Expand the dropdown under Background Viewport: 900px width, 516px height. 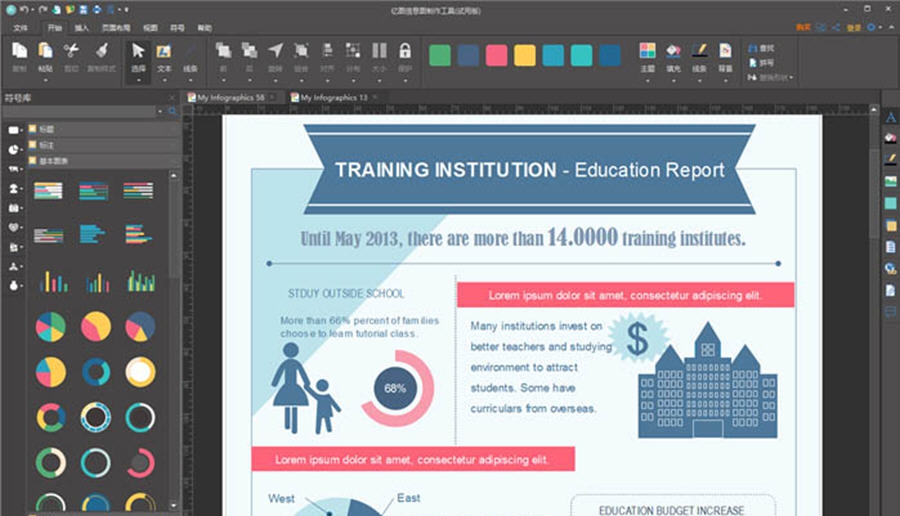(x=726, y=80)
